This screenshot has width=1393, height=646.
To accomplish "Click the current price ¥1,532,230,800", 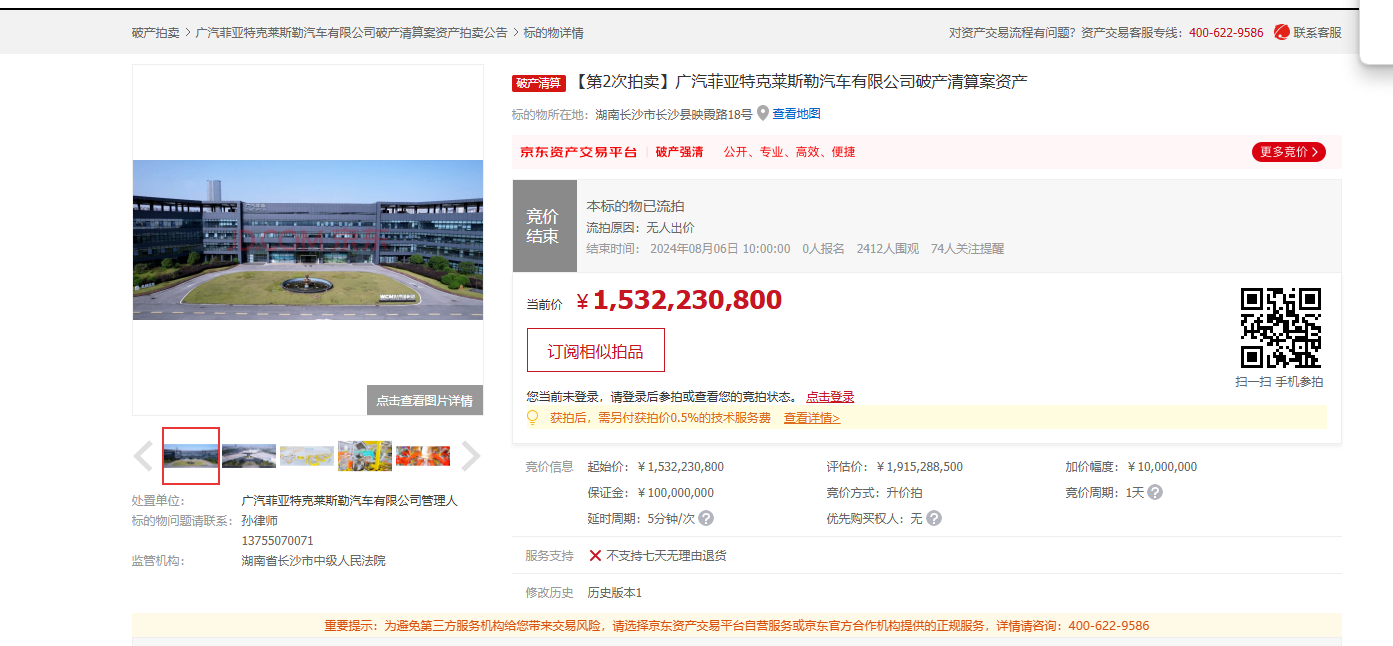I will point(679,300).
